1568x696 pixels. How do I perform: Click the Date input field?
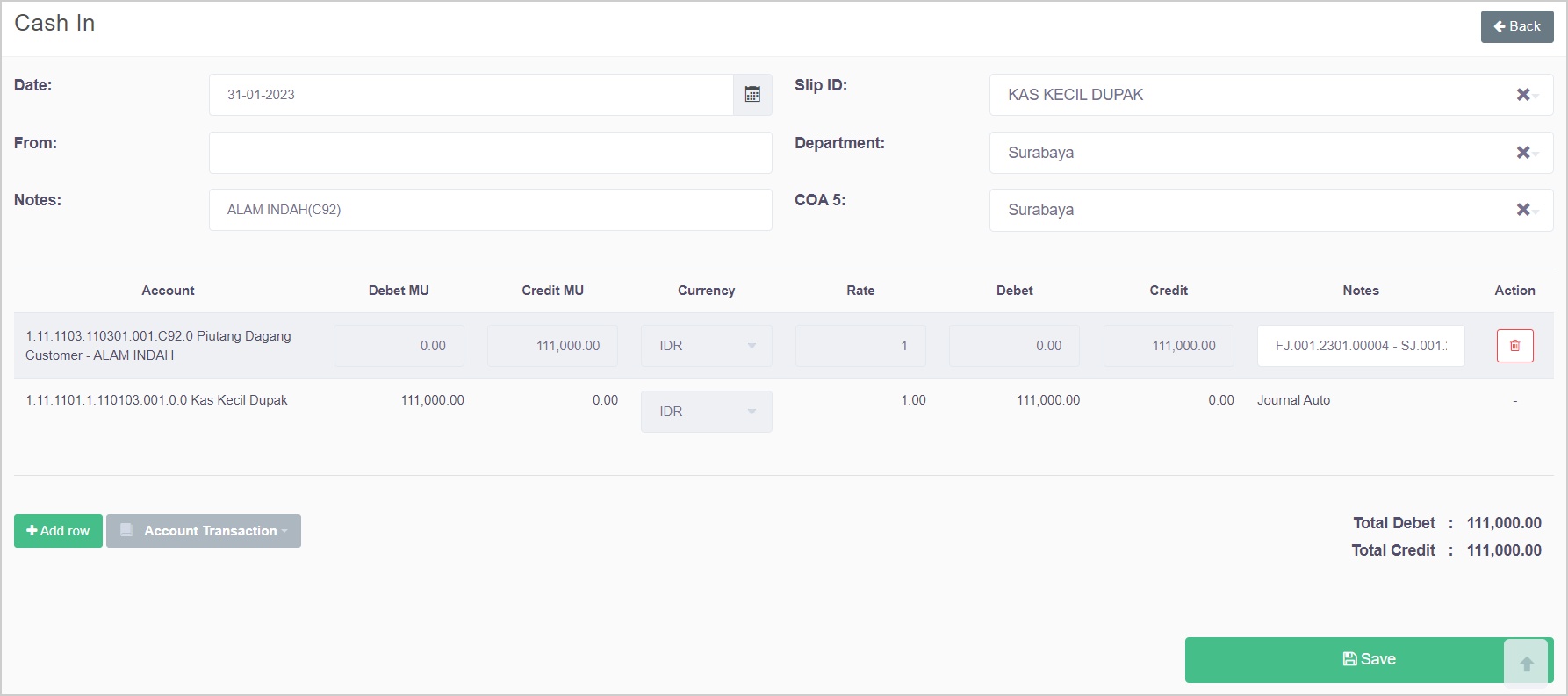(x=471, y=95)
